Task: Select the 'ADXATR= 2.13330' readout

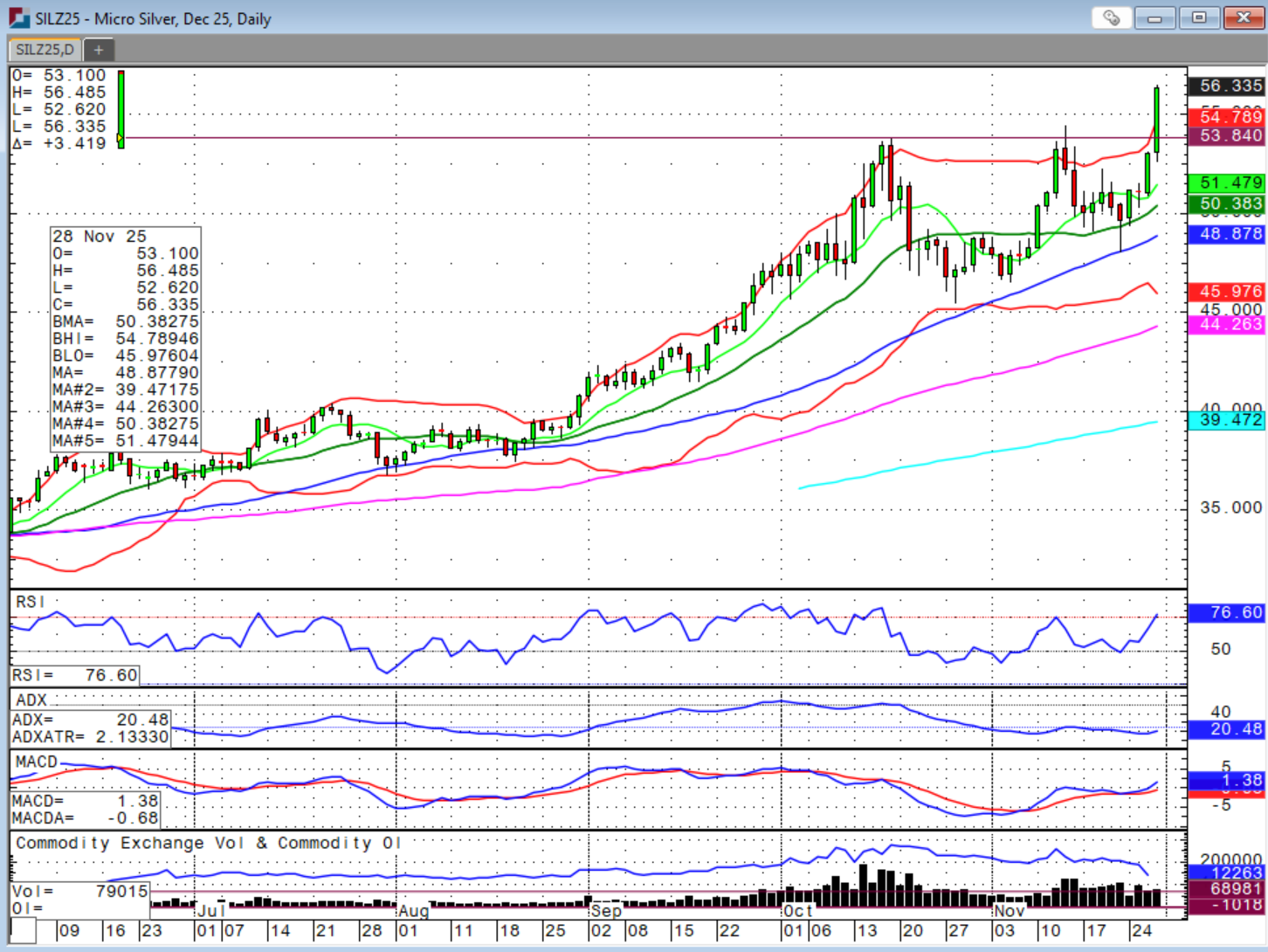Action: (91, 737)
